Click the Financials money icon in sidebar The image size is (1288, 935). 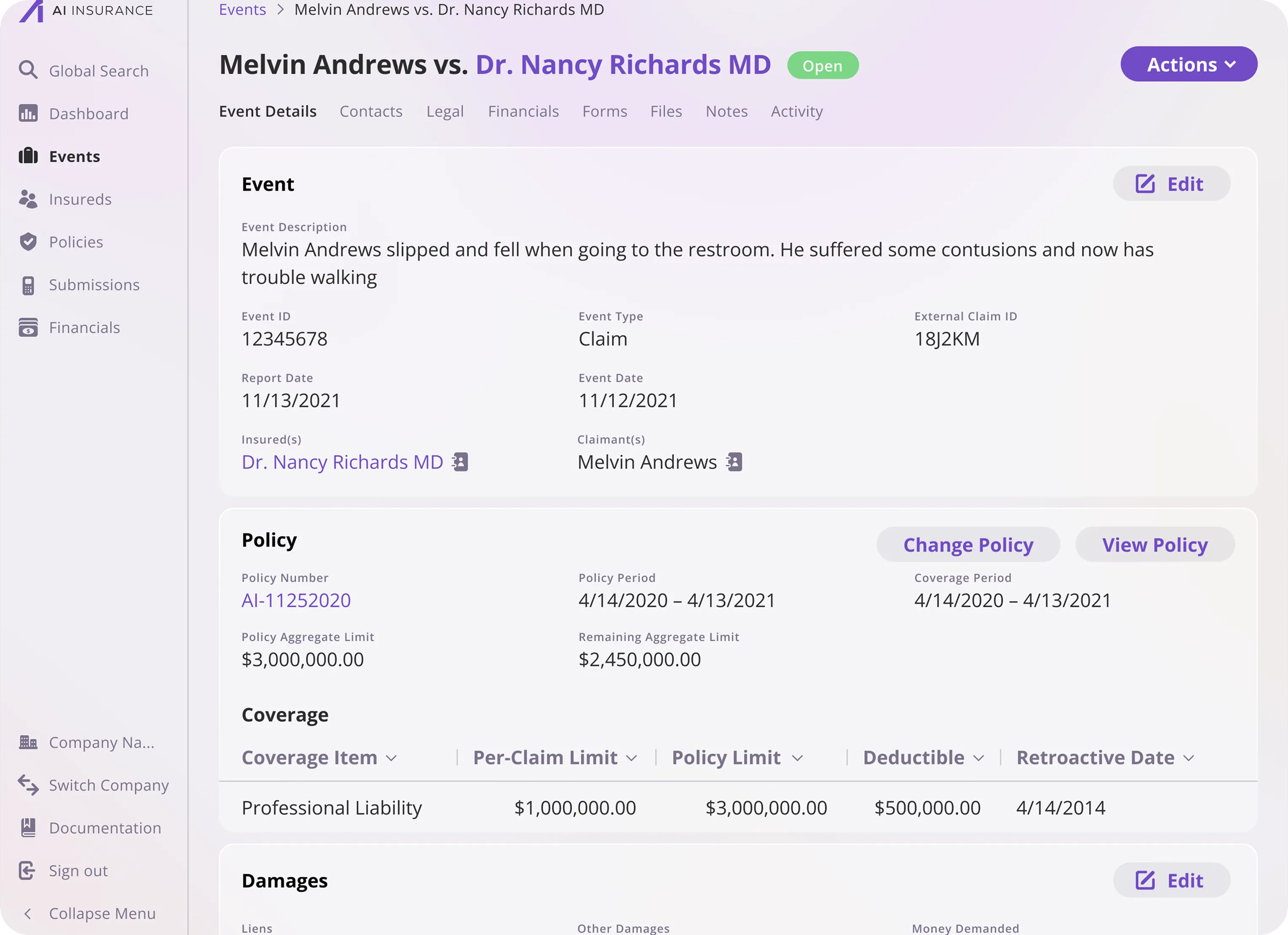pyautogui.click(x=28, y=327)
